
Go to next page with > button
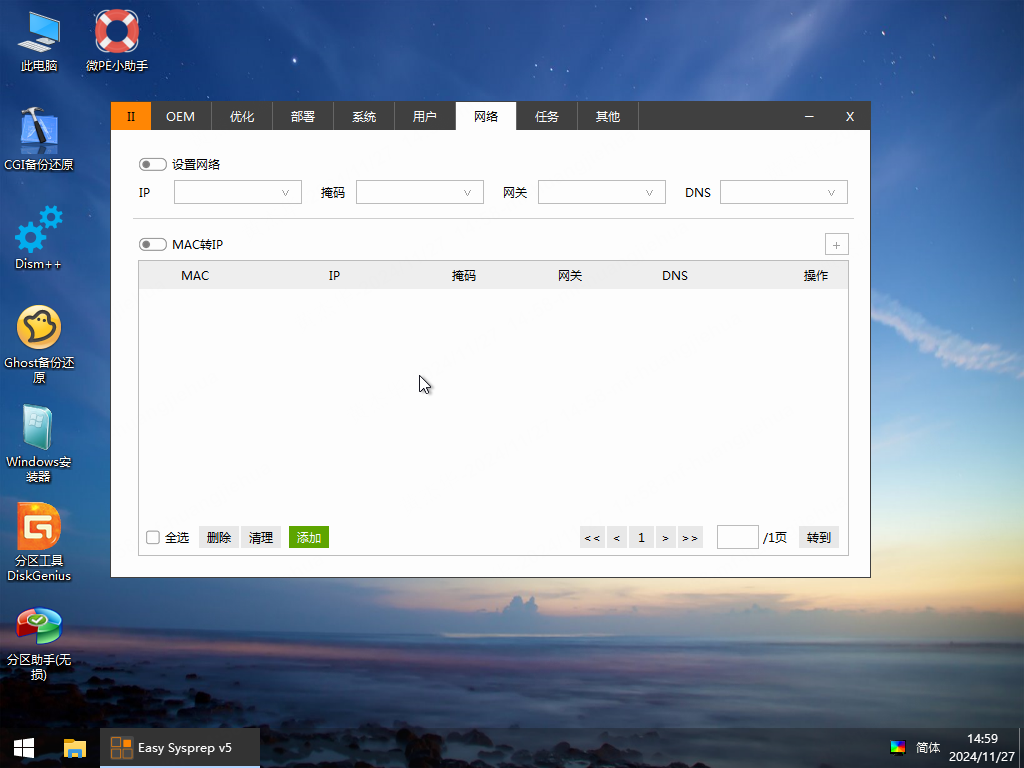point(665,537)
